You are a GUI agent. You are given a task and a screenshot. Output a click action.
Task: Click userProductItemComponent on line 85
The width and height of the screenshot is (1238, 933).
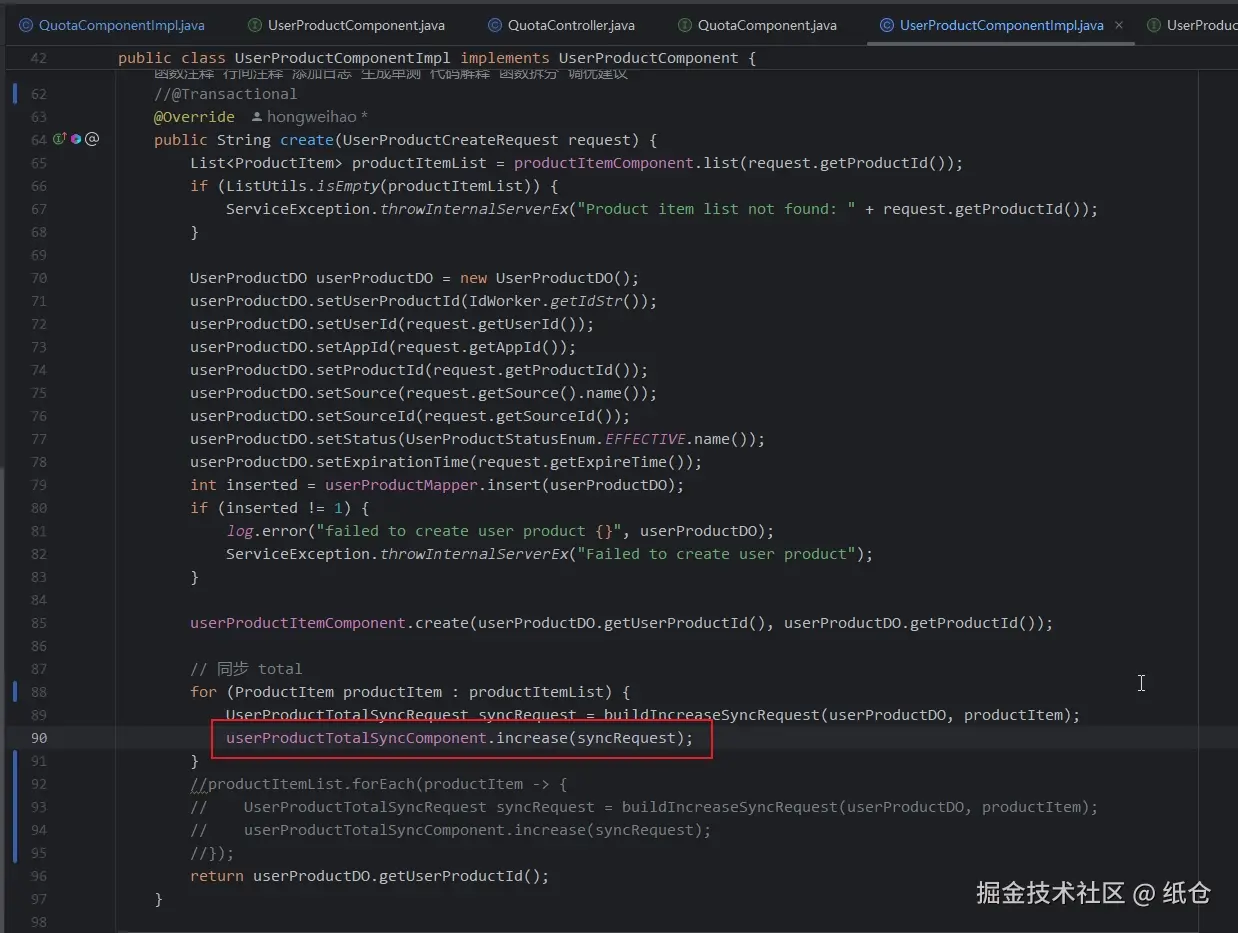pyautogui.click(x=298, y=623)
